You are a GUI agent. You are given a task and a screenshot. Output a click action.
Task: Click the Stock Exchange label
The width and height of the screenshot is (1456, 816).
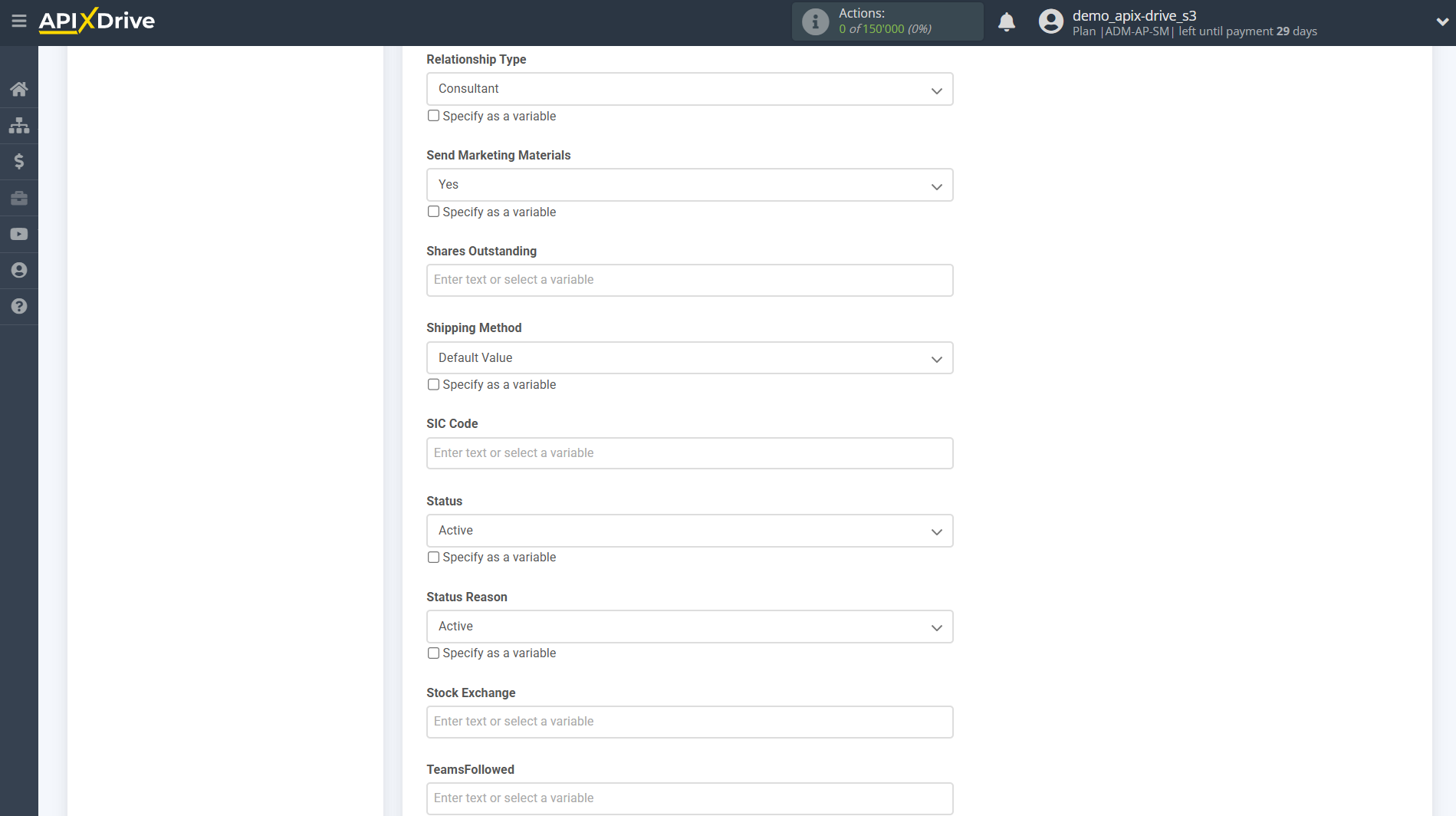471,693
